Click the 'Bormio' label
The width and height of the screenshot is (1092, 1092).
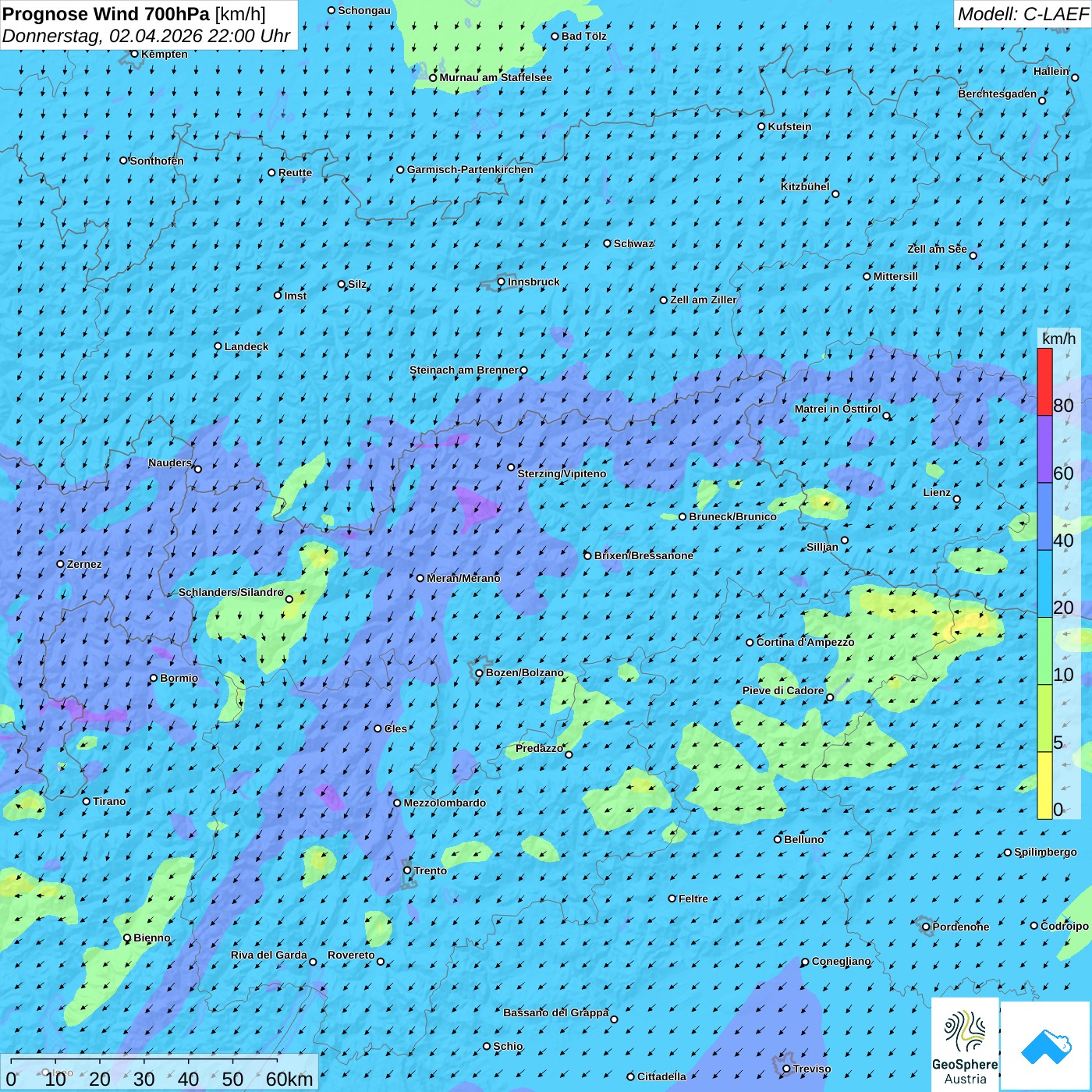(x=179, y=678)
